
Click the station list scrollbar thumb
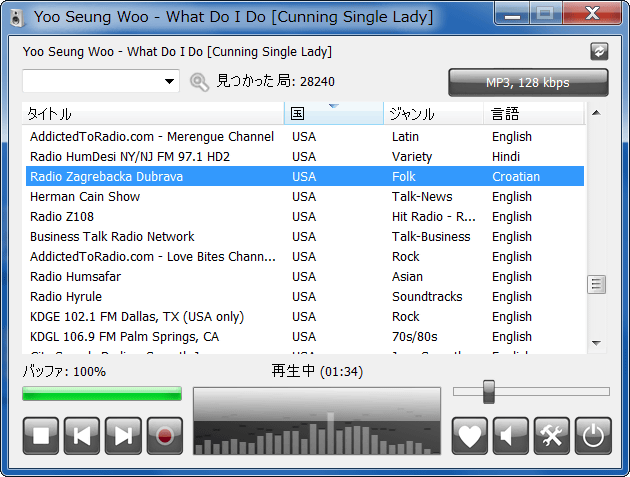pyautogui.click(x=597, y=285)
